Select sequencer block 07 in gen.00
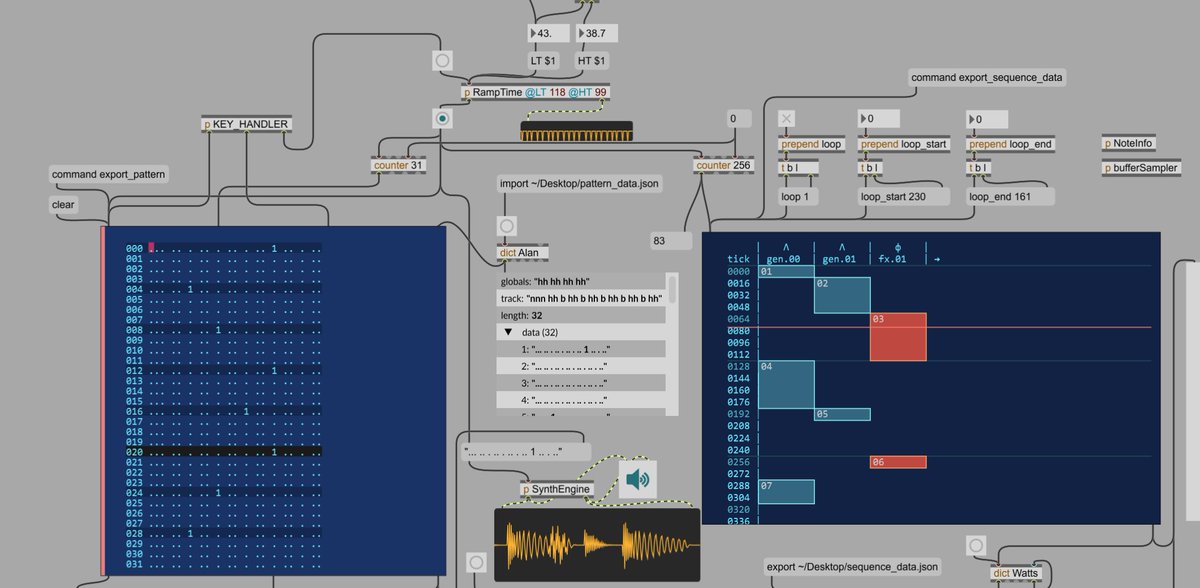Image resolution: width=1200 pixels, height=588 pixels. click(x=787, y=491)
